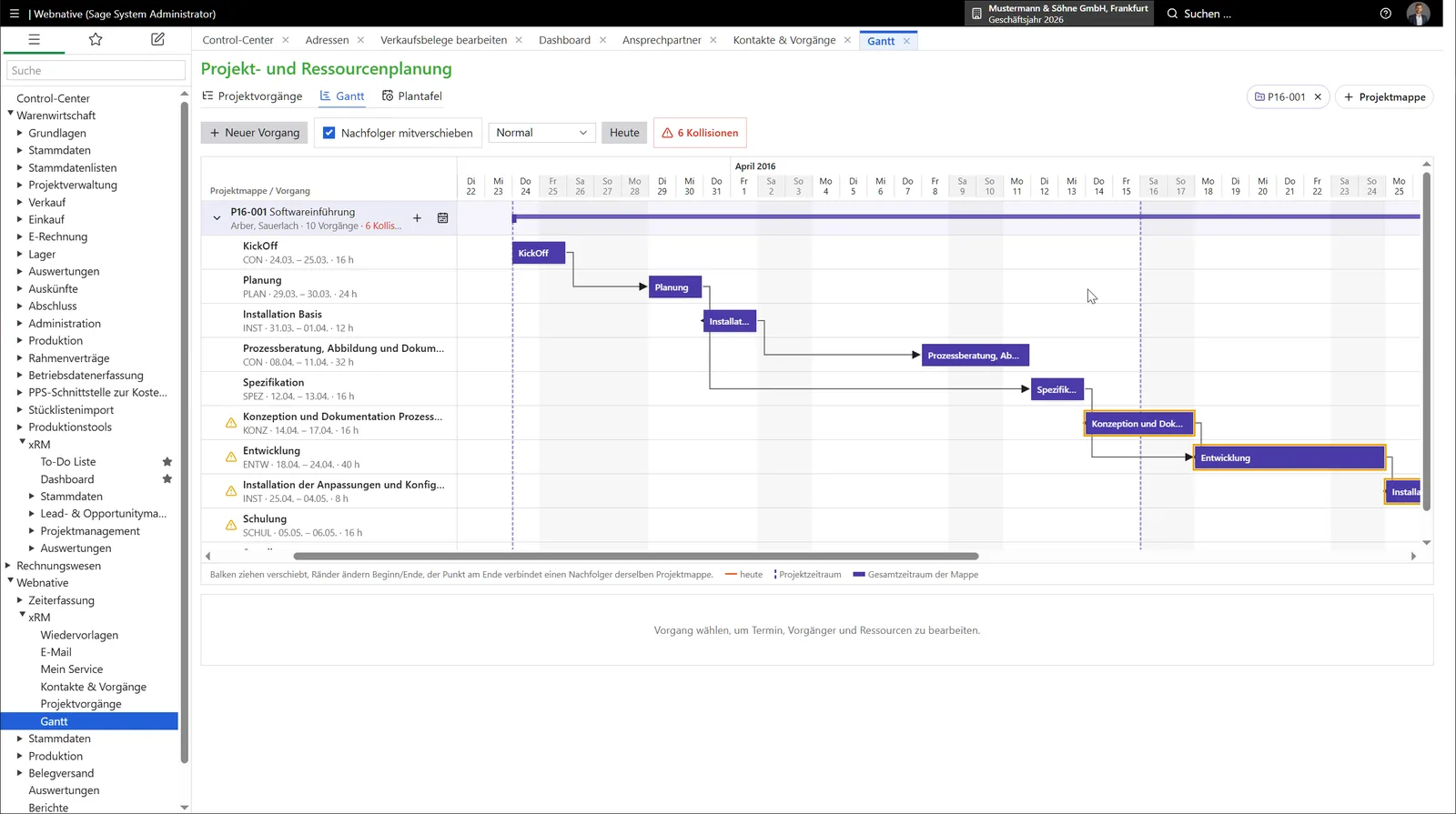Open the Plantafel view
Screen dimensions: 1456x814
pos(412,96)
